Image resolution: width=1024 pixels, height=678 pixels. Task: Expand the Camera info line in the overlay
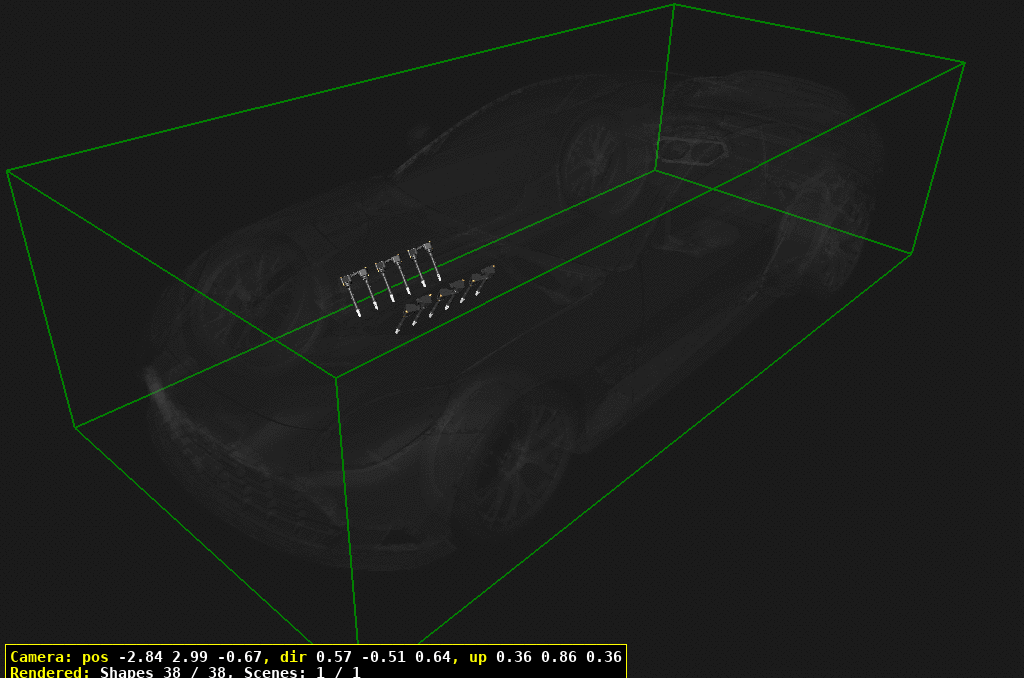tap(300, 658)
